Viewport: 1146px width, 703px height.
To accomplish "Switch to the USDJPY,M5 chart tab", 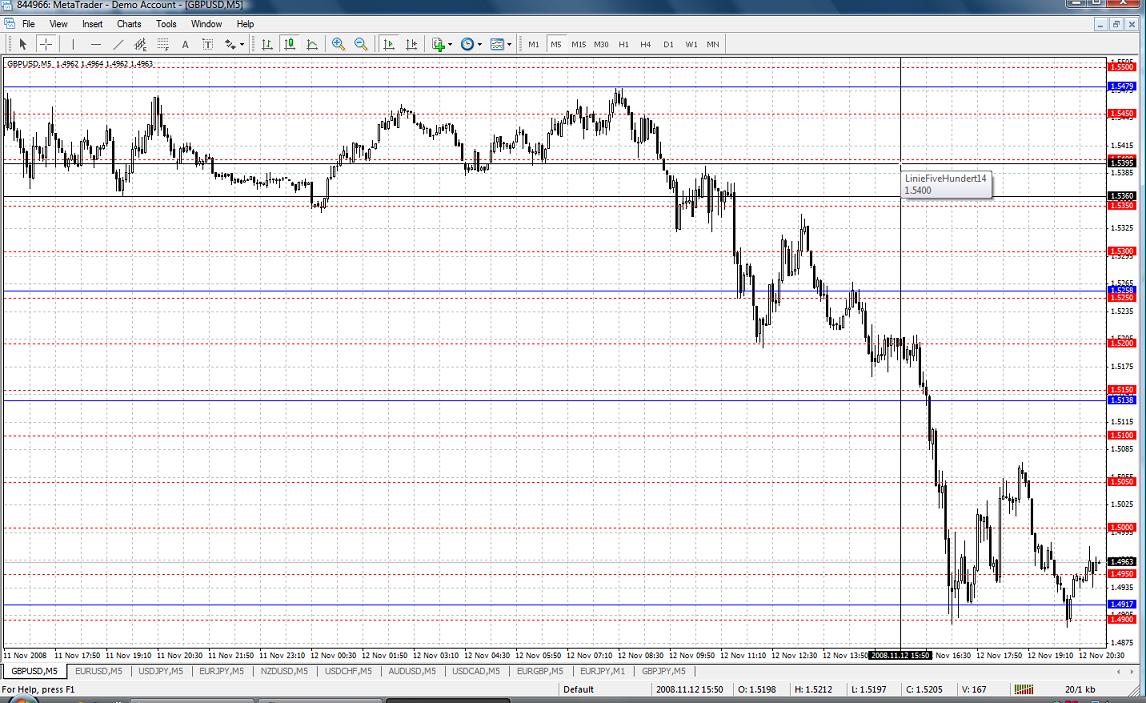I will 161,671.
